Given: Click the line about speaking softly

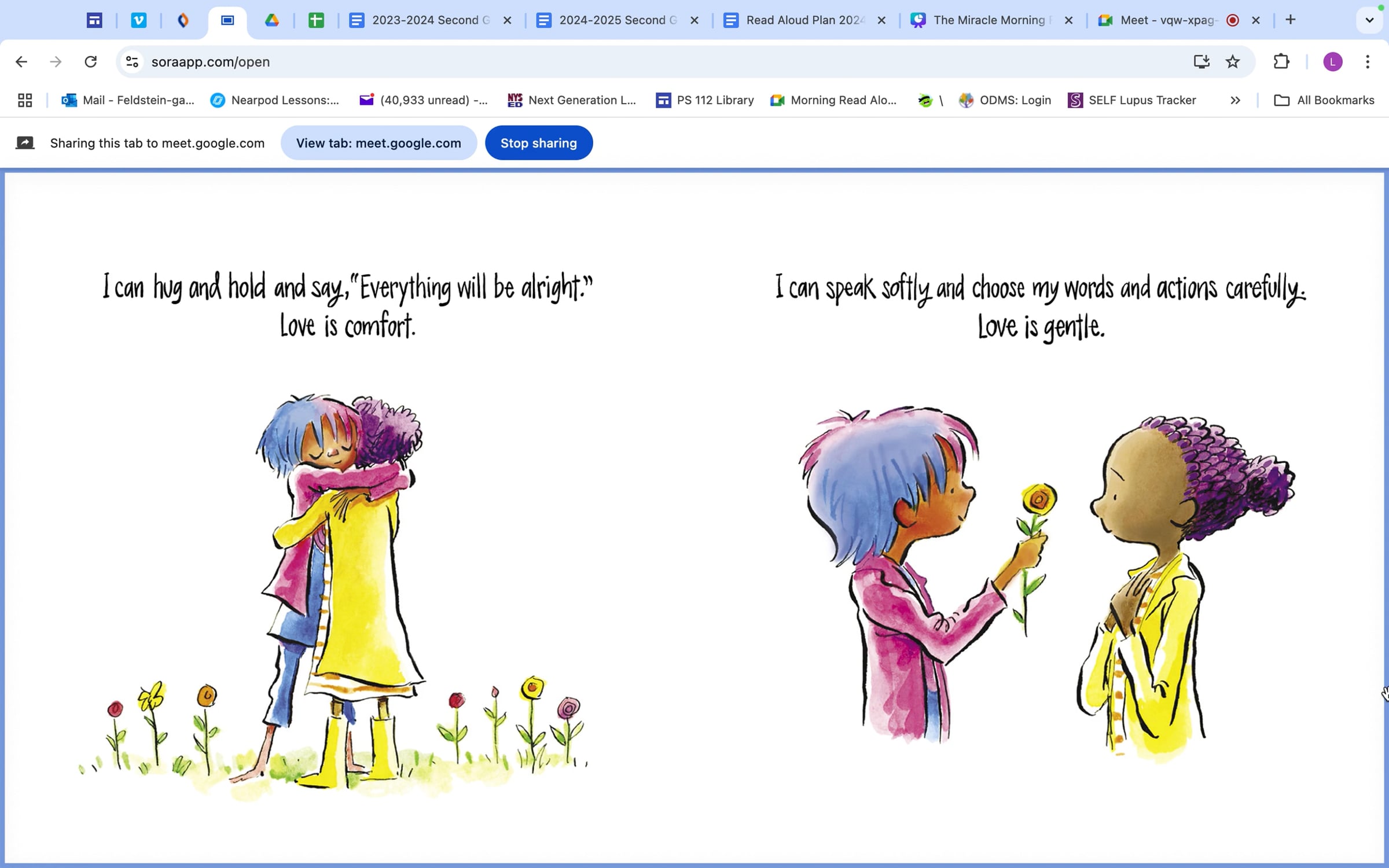Looking at the screenshot, I should point(1041,289).
